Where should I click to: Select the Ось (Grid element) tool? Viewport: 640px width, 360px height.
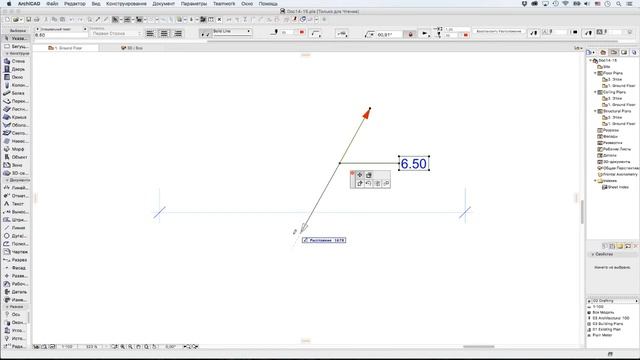pos(15,315)
